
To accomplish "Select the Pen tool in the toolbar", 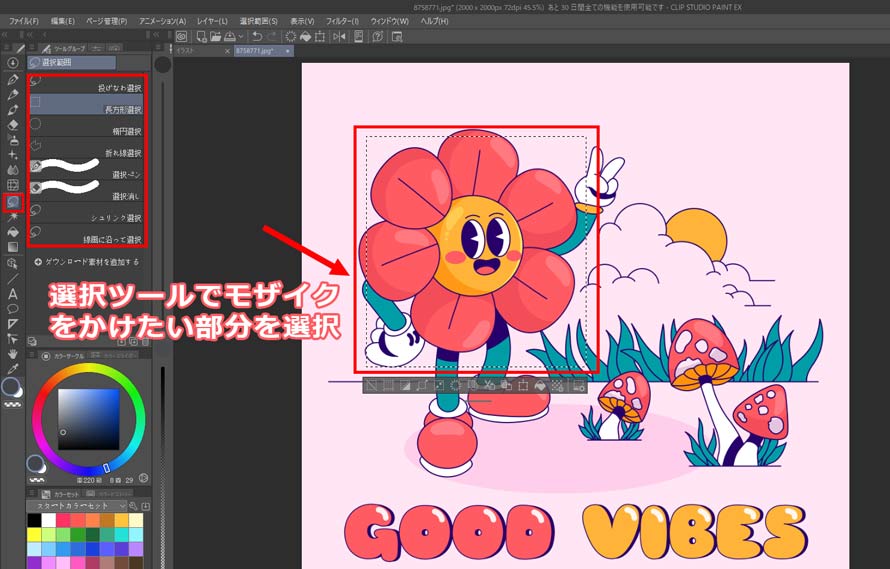I will 12,80.
